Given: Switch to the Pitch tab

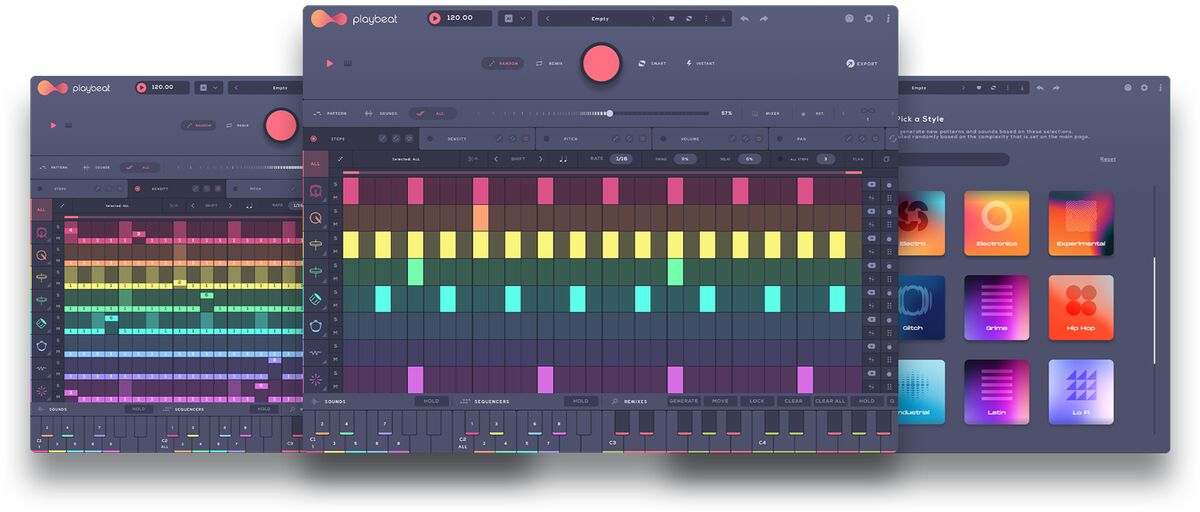Looking at the screenshot, I should (x=570, y=138).
